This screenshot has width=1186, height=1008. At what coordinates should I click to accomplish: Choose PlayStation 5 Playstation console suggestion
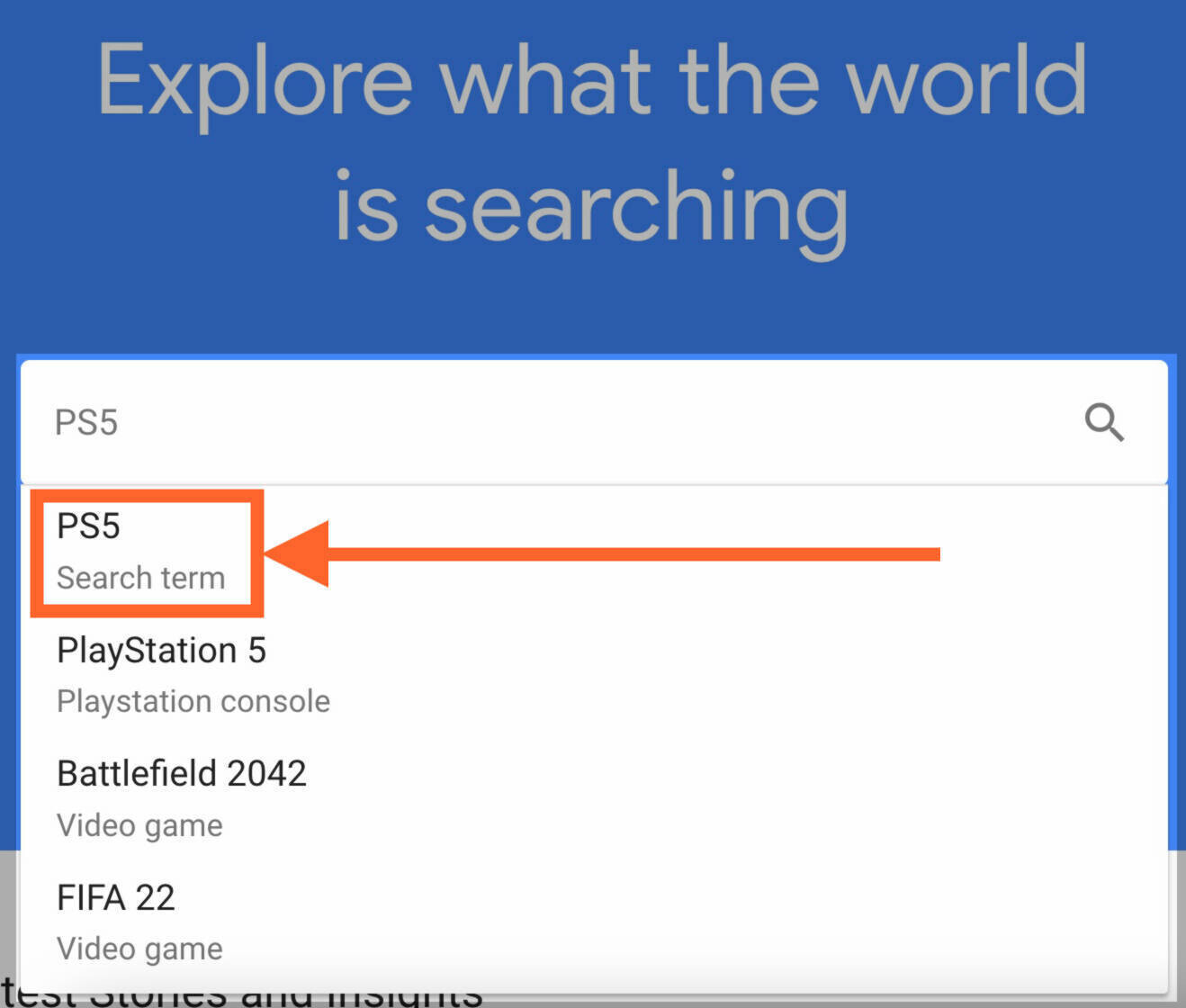pyautogui.click(x=594, y=675)
